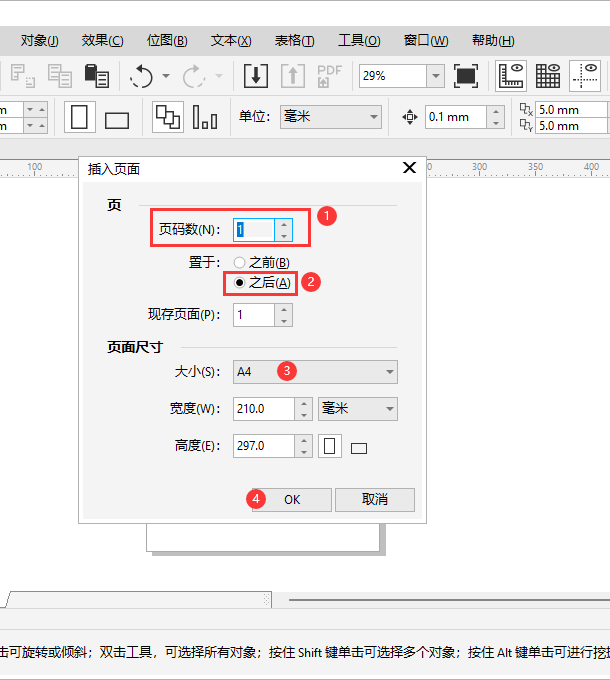Open the 效果(C) menu
Image resolution: width=610 pixels, height=680 pixels.
point(102,41)
